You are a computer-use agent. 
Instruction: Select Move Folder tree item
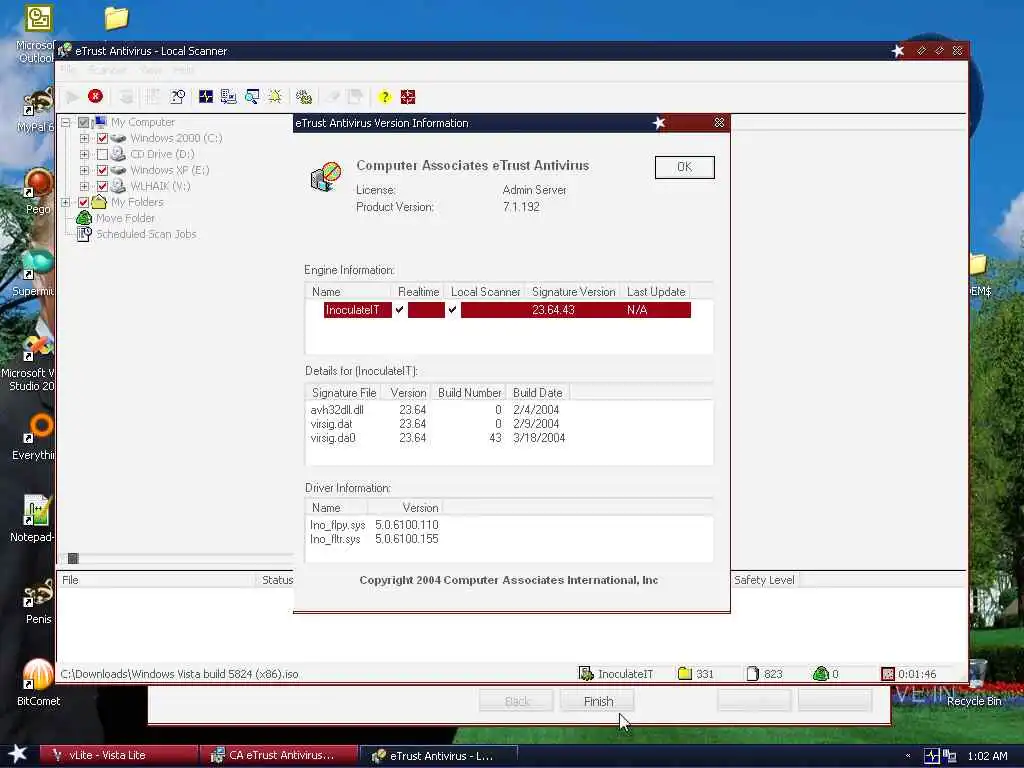[125, 218]
